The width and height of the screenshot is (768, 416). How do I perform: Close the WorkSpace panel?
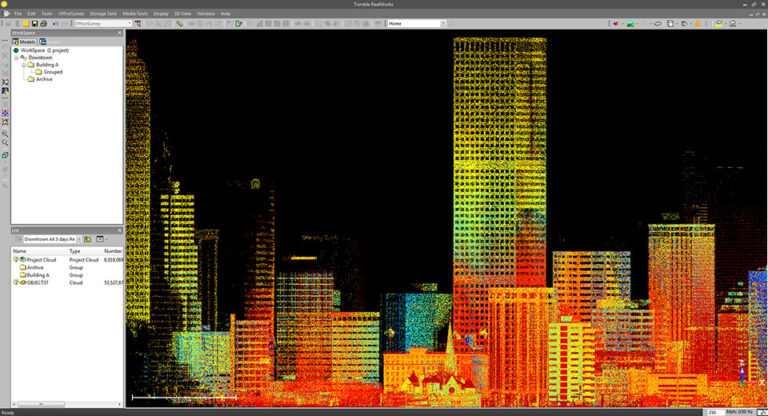pos(120,33)
